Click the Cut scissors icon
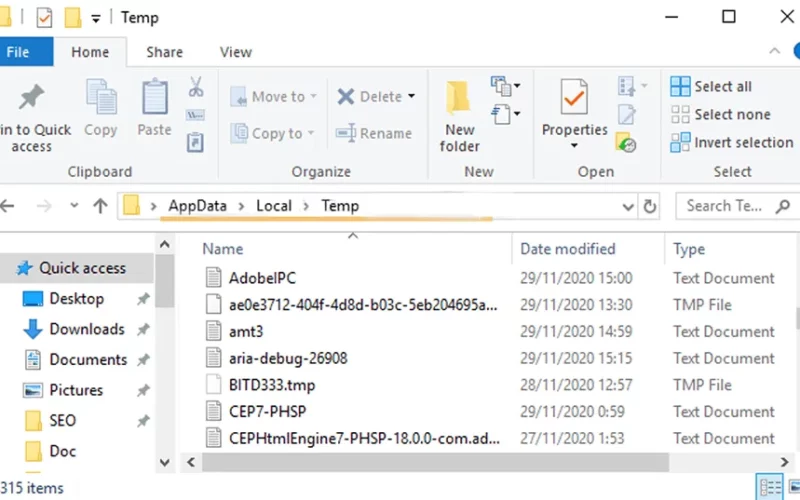This screenshot has width=800, height=500. coord(195,87)
